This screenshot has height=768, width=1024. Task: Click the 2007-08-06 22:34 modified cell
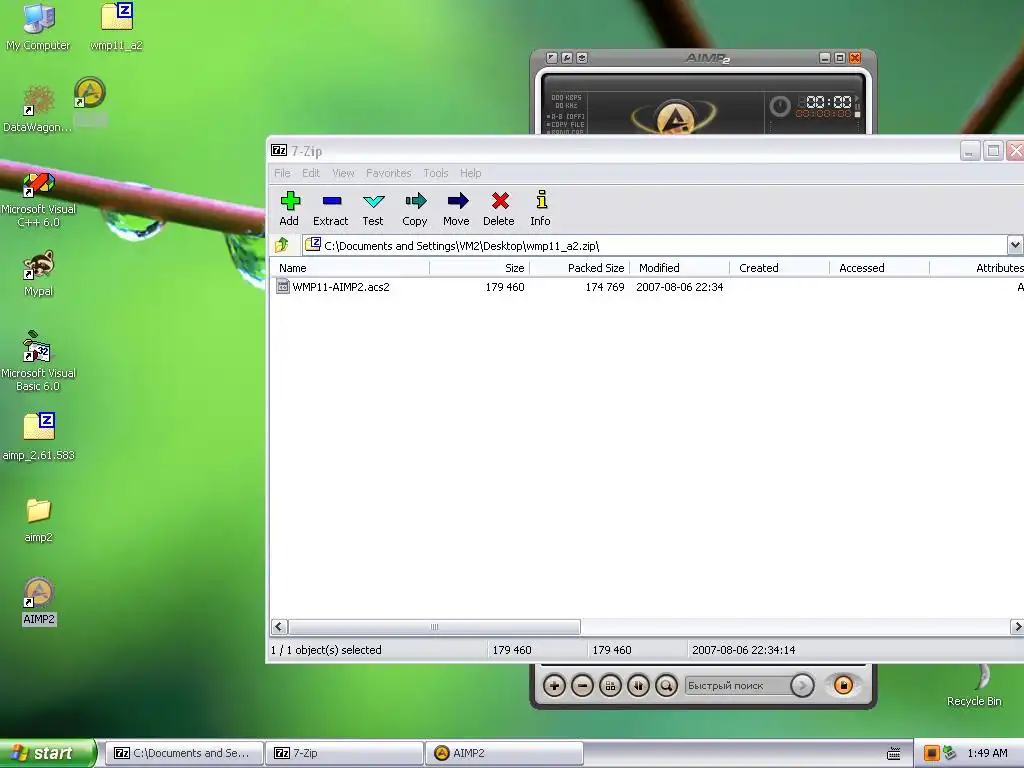[680, 287]
